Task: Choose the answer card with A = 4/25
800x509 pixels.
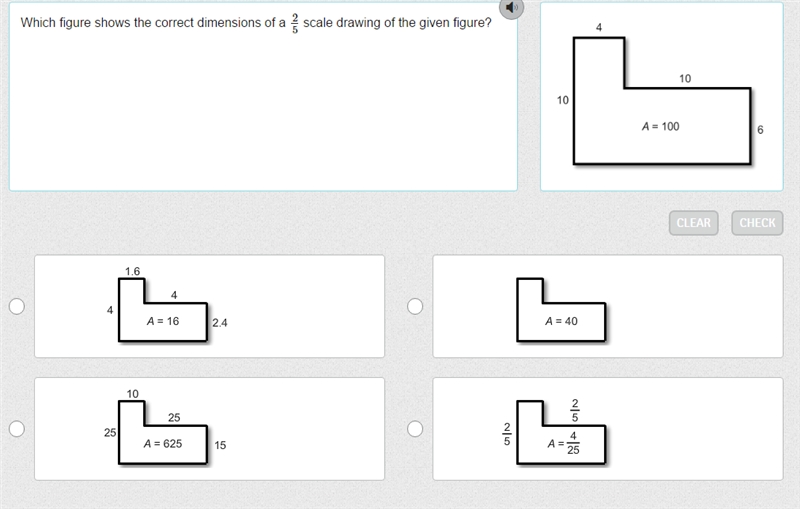Action: coord(608,429)
